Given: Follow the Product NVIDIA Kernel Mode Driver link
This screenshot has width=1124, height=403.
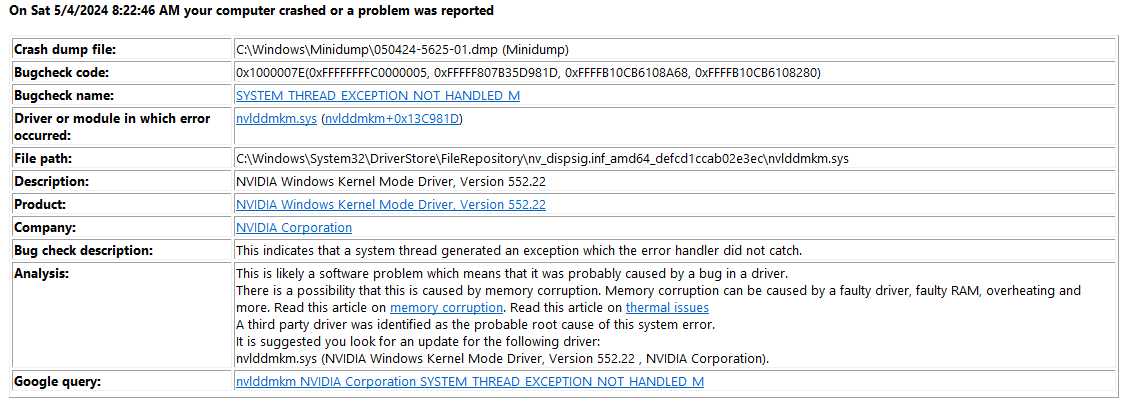Looking at the screenshot, I should [391, 204].
